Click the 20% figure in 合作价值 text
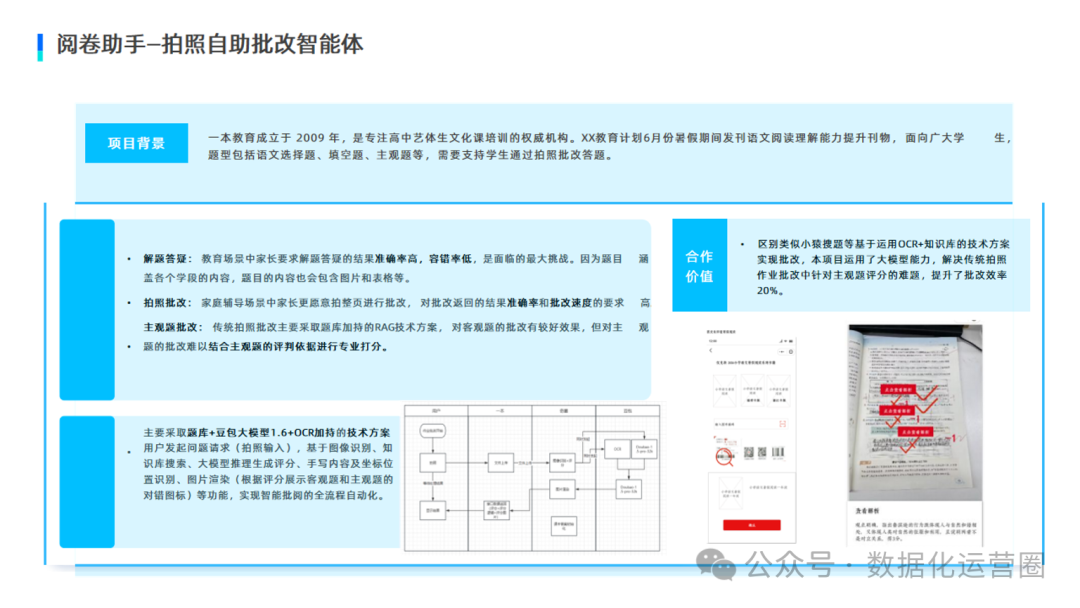The height and width of the screenshot is (608, 1080). pyautogui.click(x=768, y=291)
